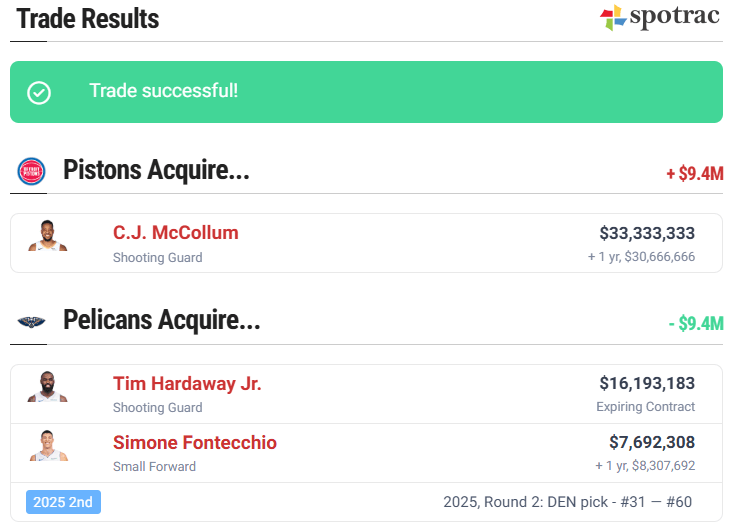735x532 pixels.
Task: Click the New Orleans Pelicans team logo
Action: coord(31,321)
